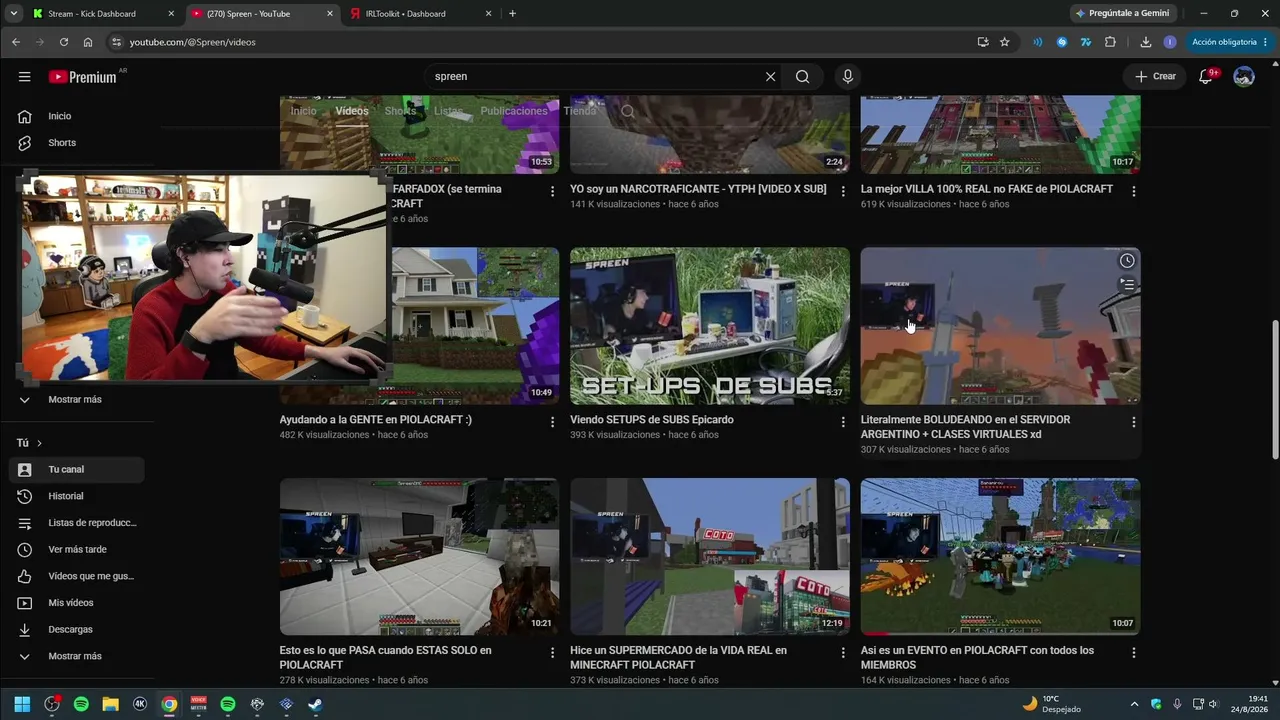This screenshot has height=720, width=1280.
Task: Open the notifications bell
Action: pos(1207,77)
